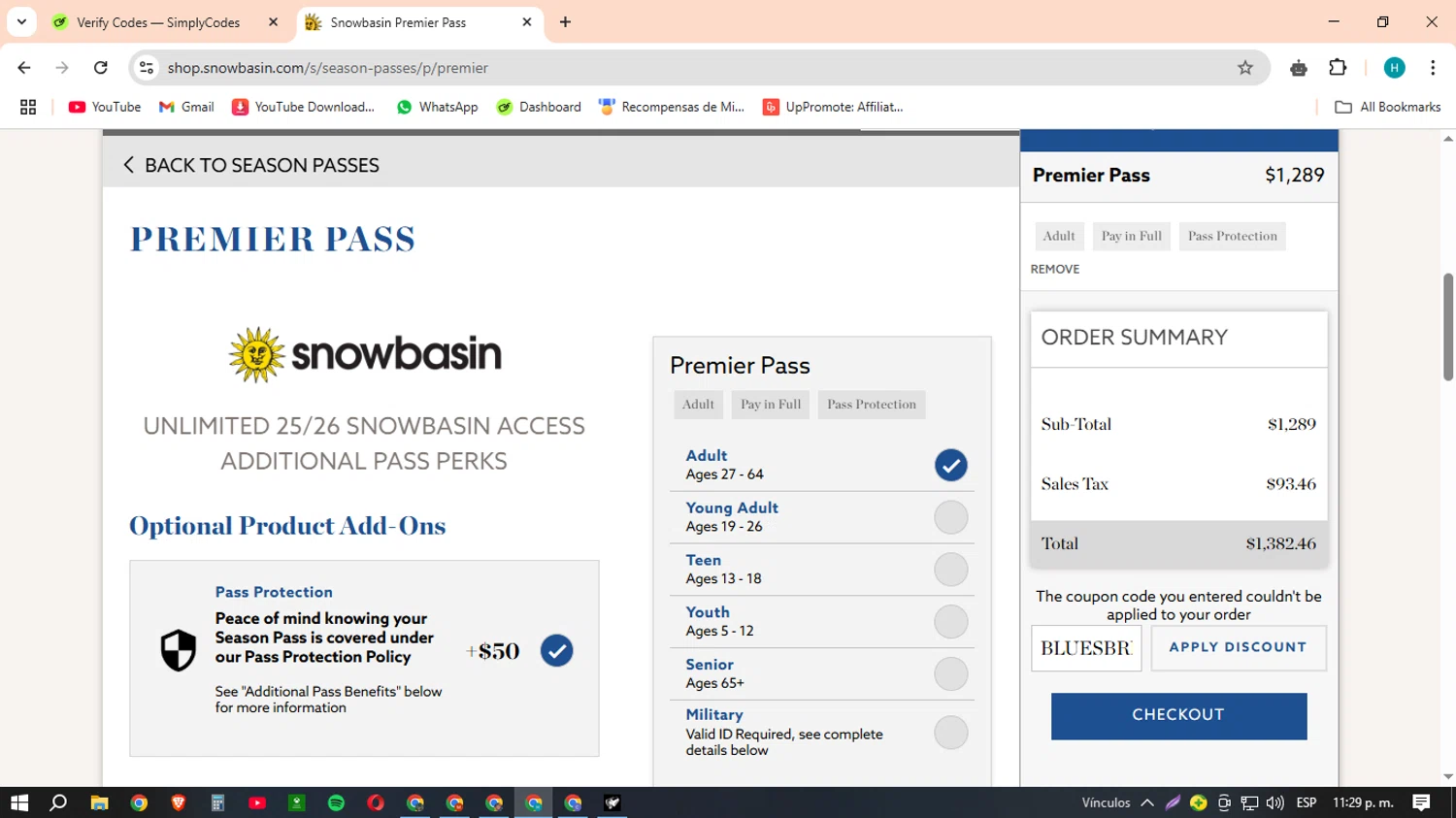The height and width of the screenshot is (818, 1456).
Task: Click the Adult tag in cart summary
Action: coord(1059,236)
